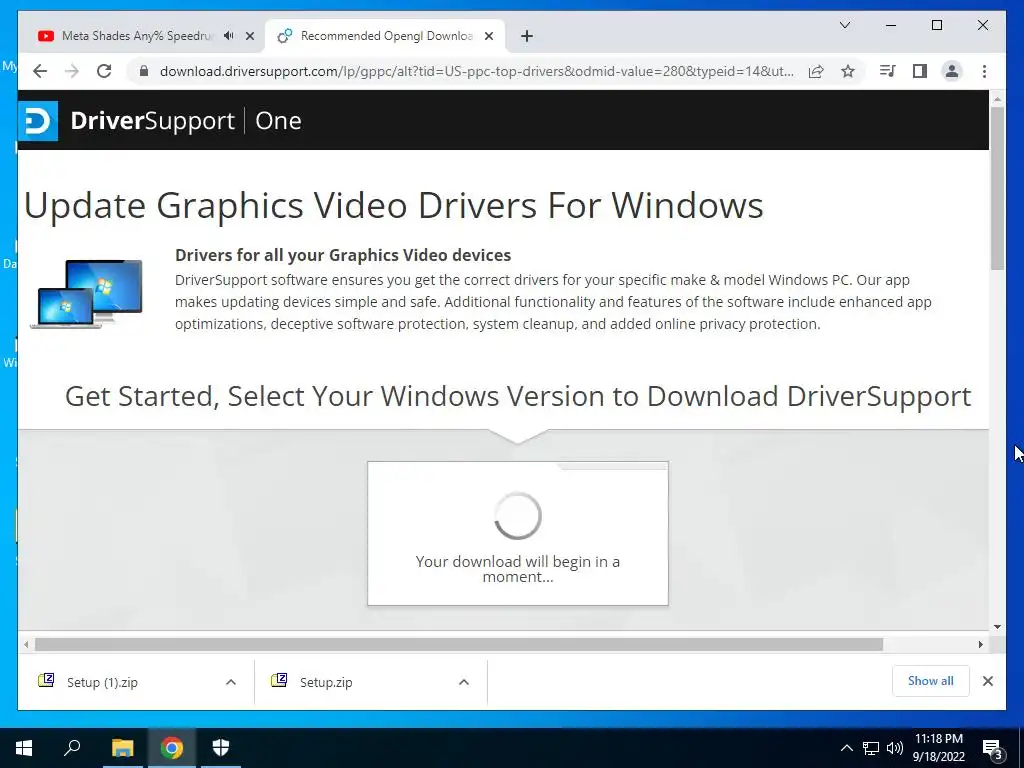Show hidden system tray icons
The width and height of the screenshot is (1024, 768).
(x=846, y=748)
